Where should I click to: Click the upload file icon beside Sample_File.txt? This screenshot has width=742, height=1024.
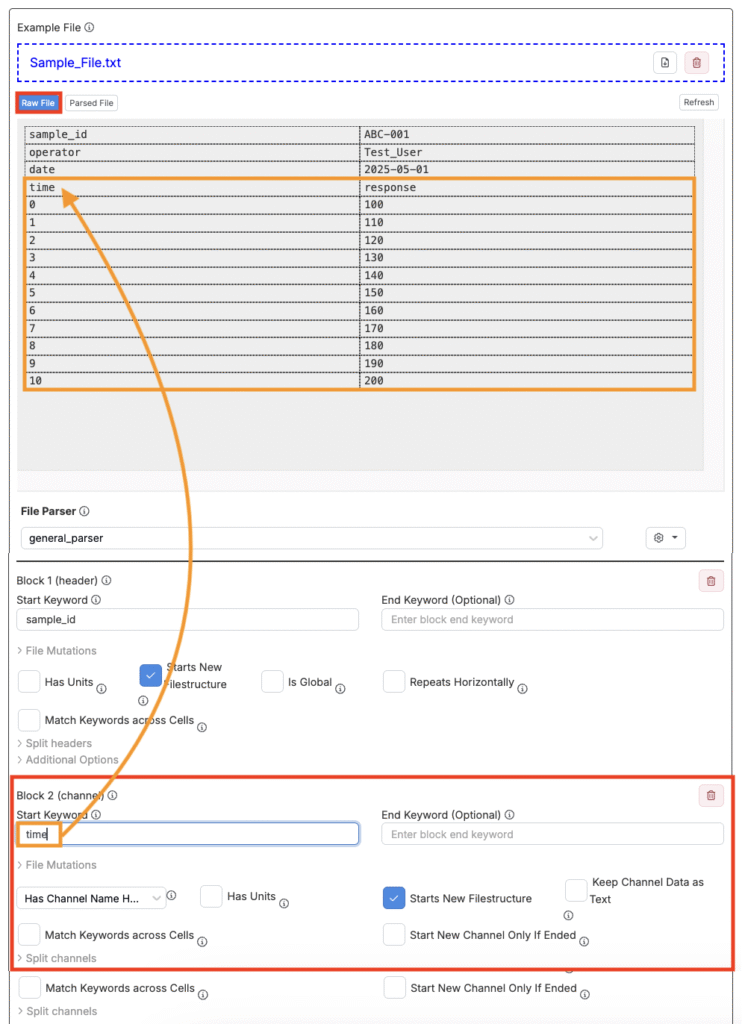click(665, 63)
